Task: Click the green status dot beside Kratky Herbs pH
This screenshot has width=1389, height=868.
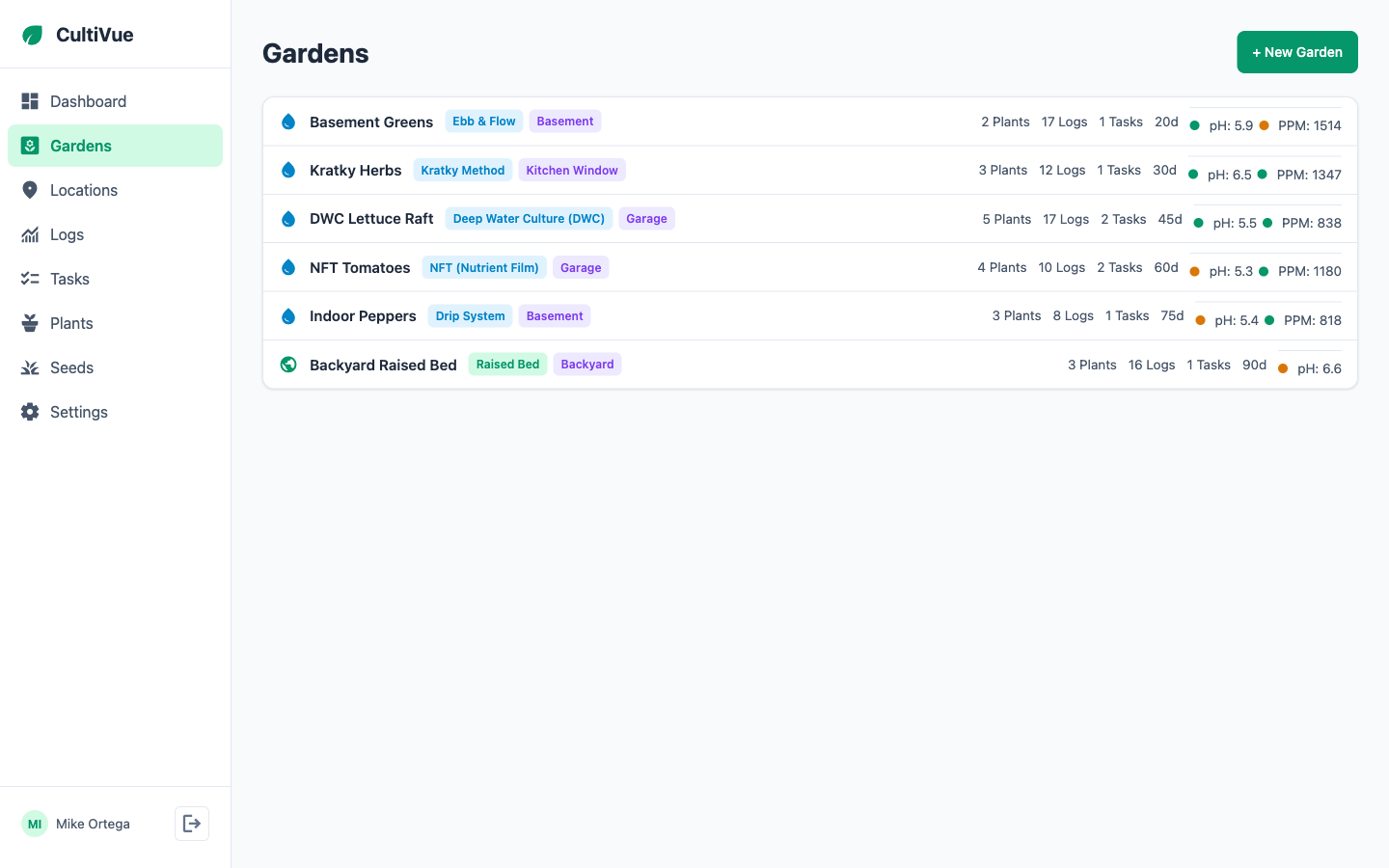Action: tap(1195, 174)
